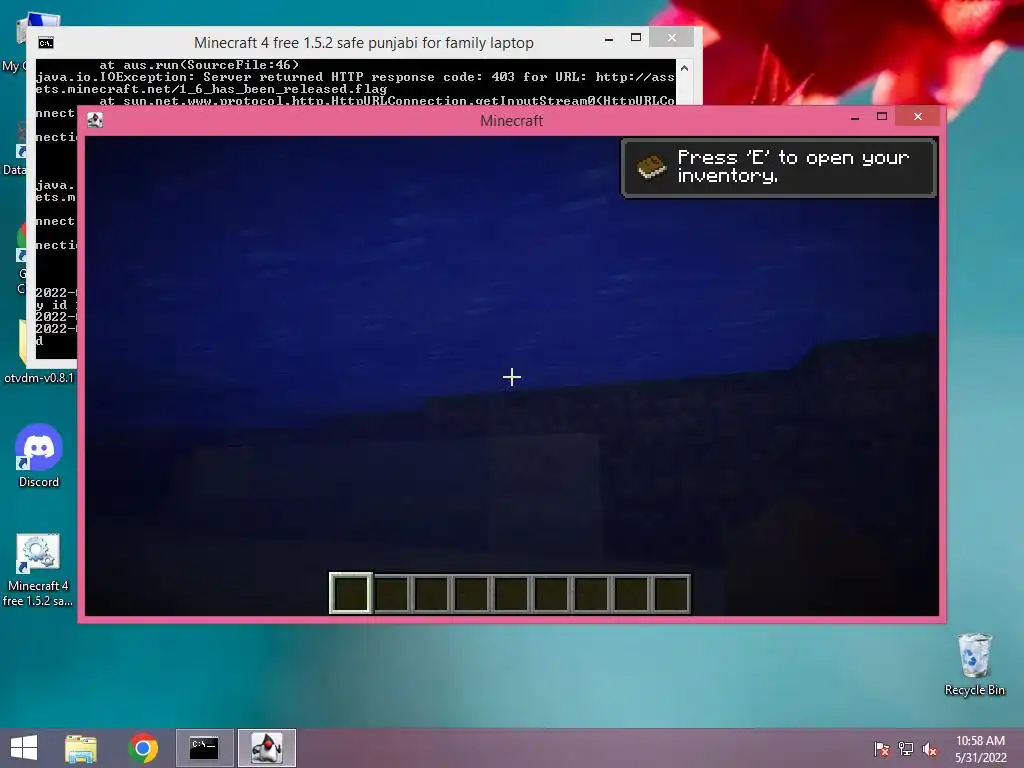Click the muted volume tray icon
Viewport: 1024px width, 768px height.
tap(929, 748)
